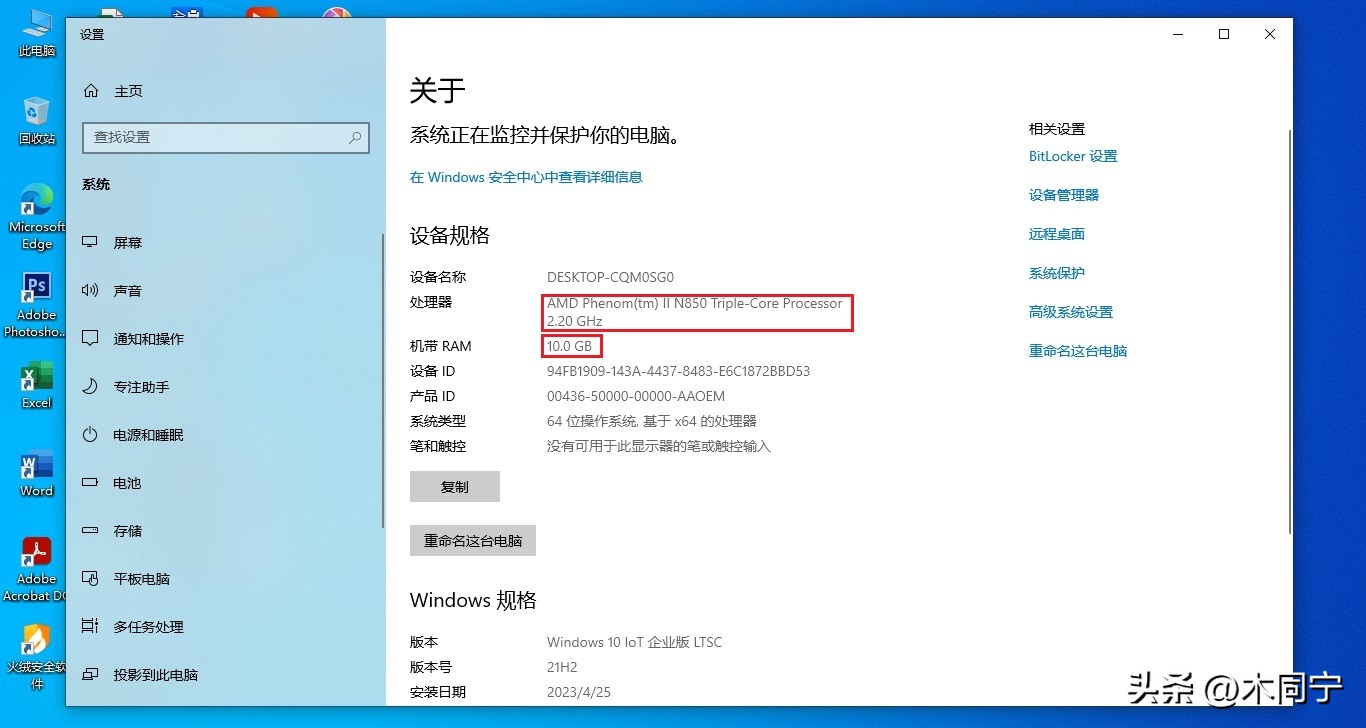1366x728 pixels.
Task: Open BitLocker 设置
Action: [x=1073, y=156]
